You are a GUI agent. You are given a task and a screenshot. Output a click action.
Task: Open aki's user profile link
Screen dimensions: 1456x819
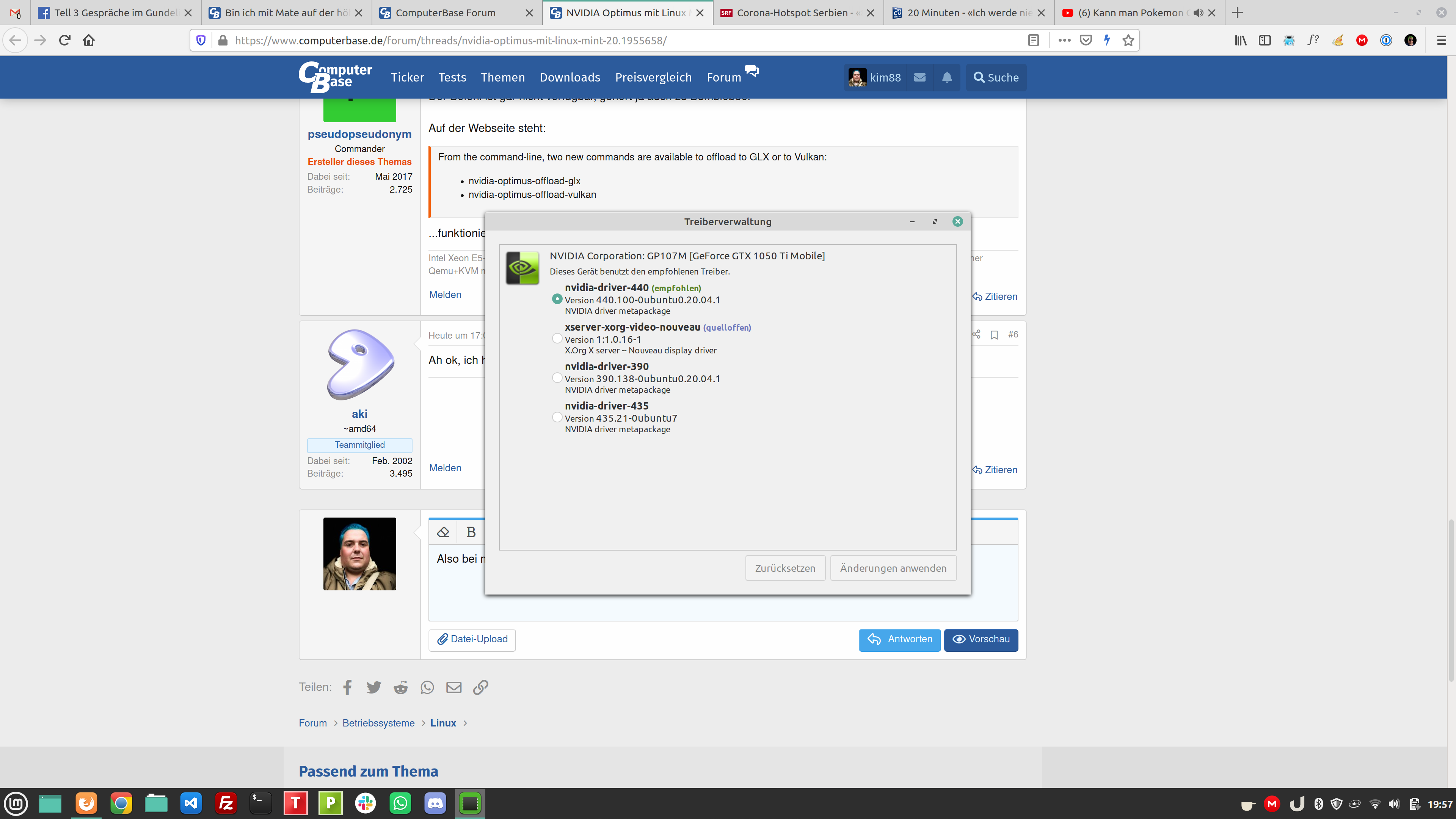(x=359, y=414)
